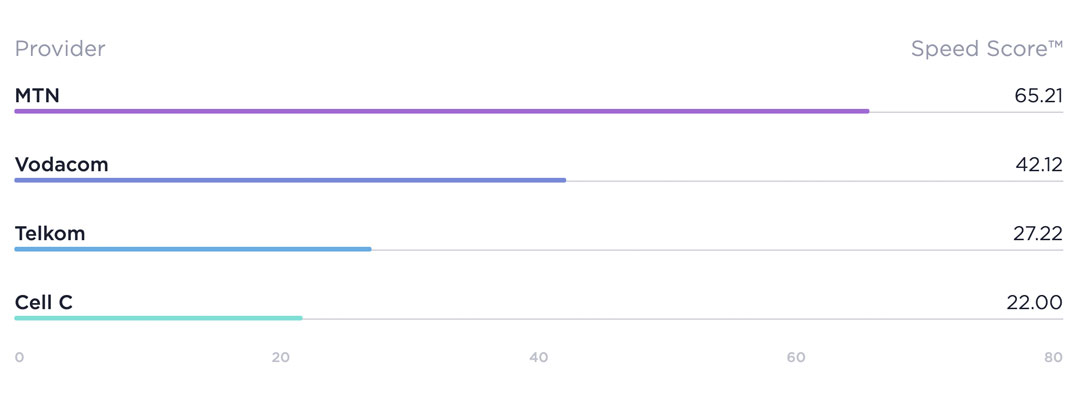Select the Telkom provider label

pos(50,234)
